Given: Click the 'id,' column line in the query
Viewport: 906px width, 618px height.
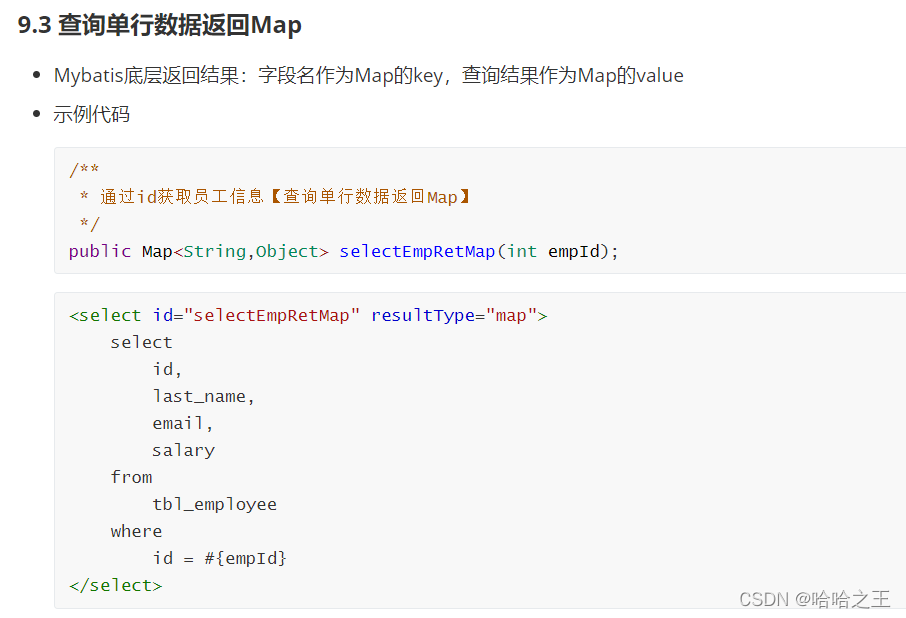Looking at the screenshot, I should [x=168, y=369].
